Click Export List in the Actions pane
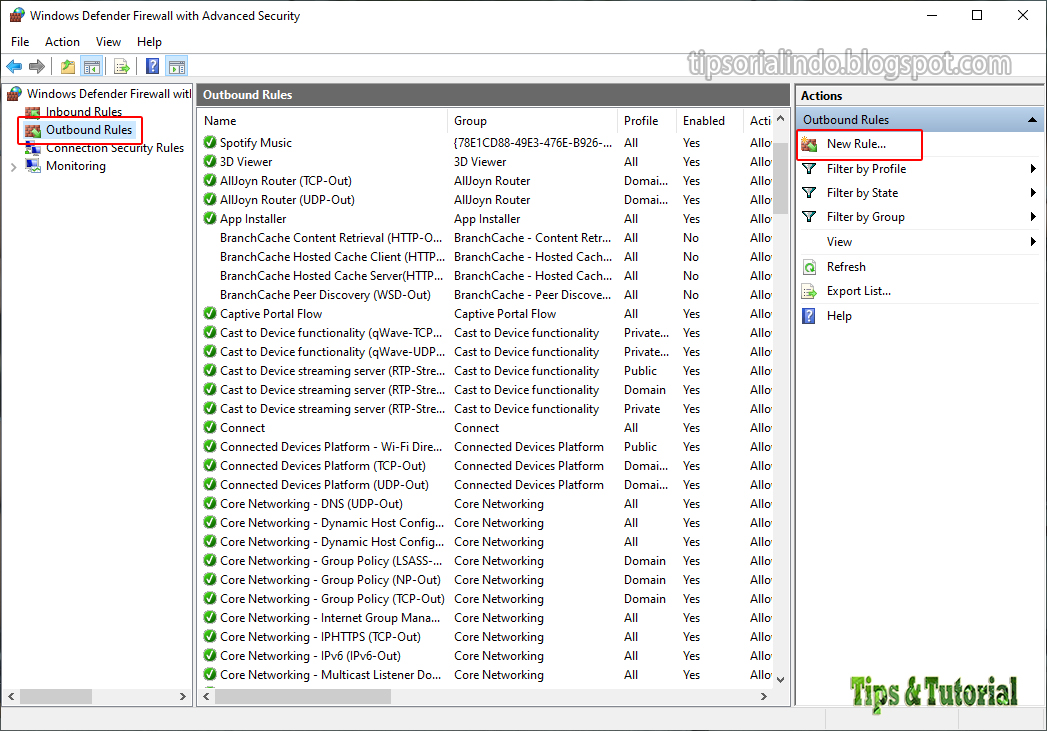This screenshot has height=731, width=1047. click(x=857, y=291)
